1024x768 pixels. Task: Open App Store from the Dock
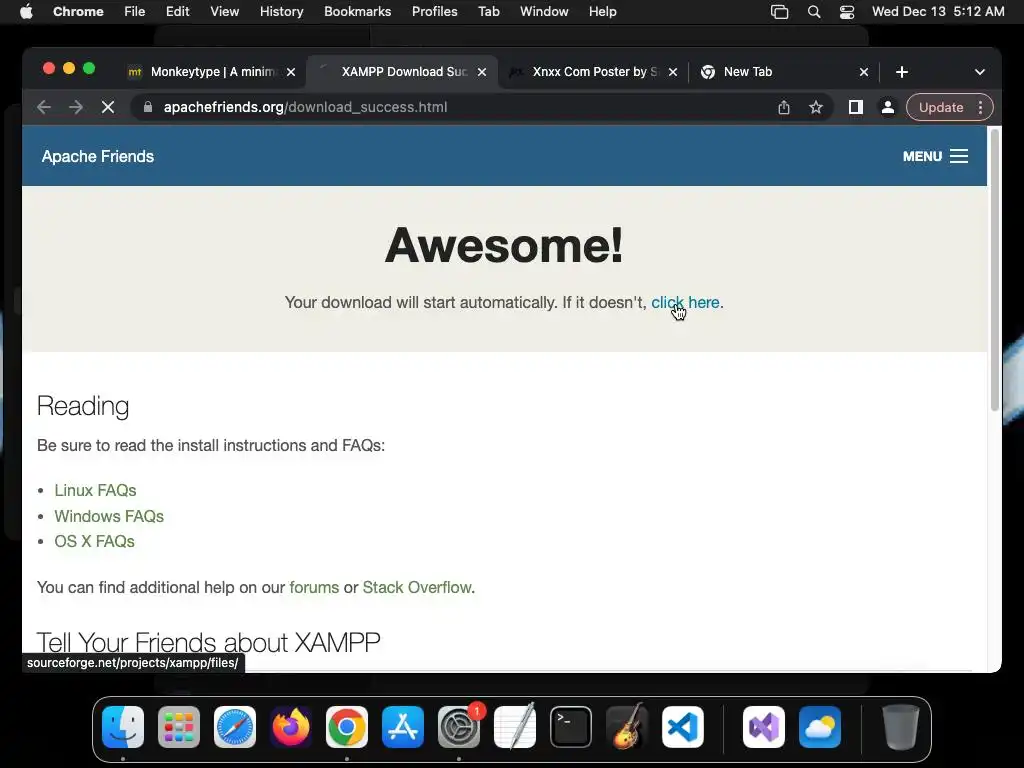pyautogui.click(x=403, y=727)
